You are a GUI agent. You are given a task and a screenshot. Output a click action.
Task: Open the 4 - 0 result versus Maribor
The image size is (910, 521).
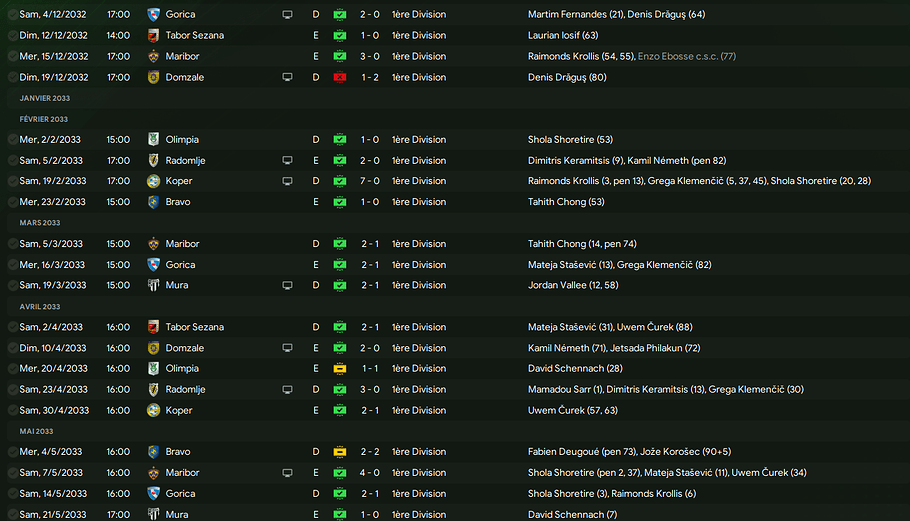pyautogui.click(x=369, y=473)
